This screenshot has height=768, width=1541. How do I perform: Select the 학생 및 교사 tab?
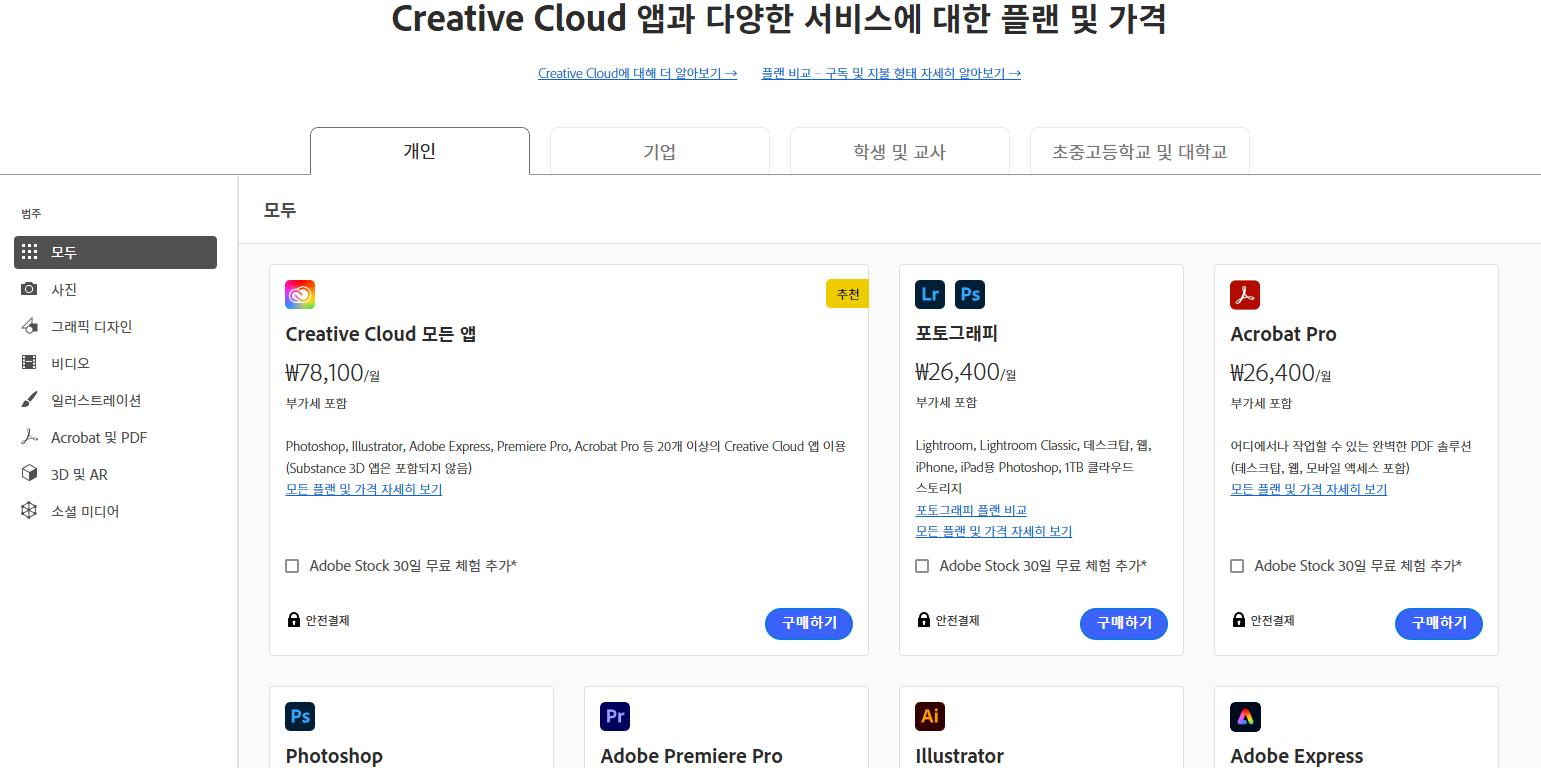[x=900, y=151]
